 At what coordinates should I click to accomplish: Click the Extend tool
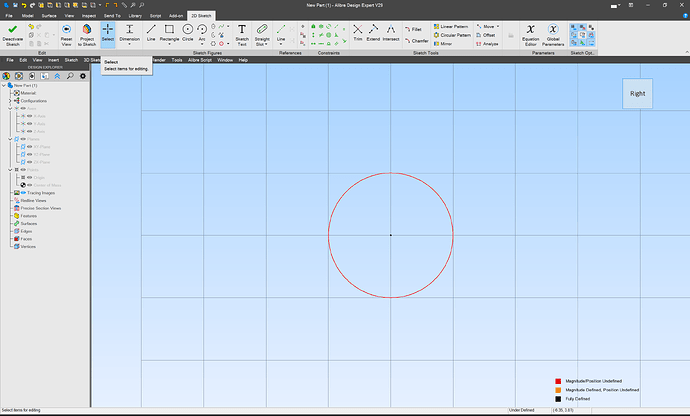[373, 33]
